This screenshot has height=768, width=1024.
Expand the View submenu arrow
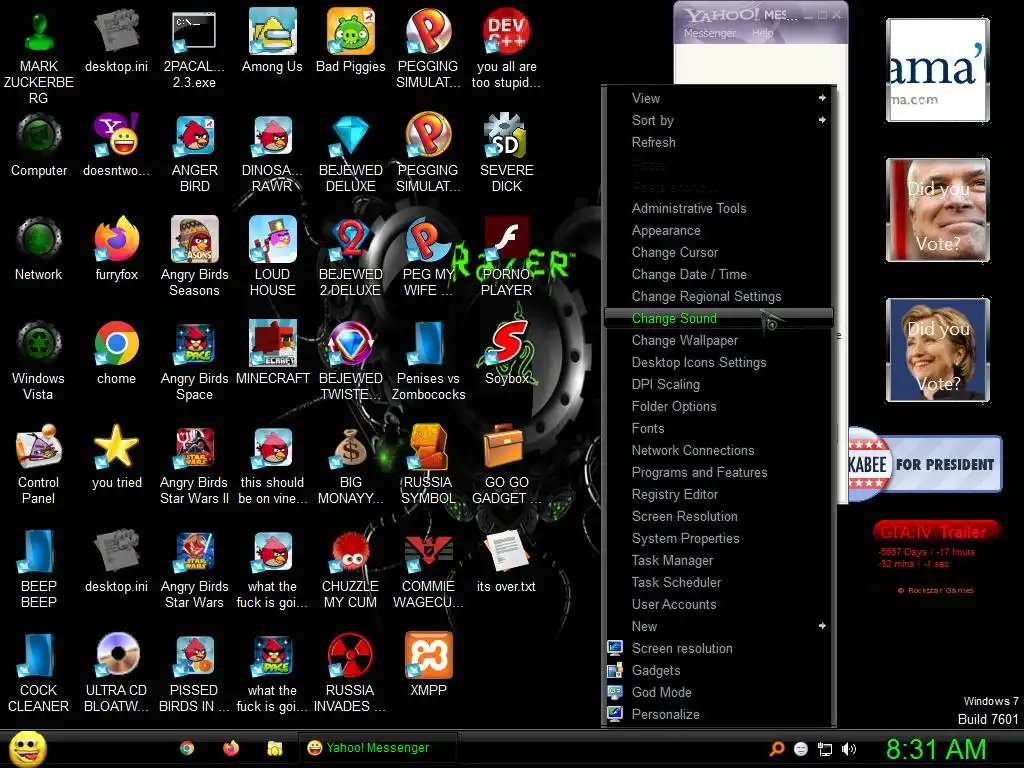(822, 98)
